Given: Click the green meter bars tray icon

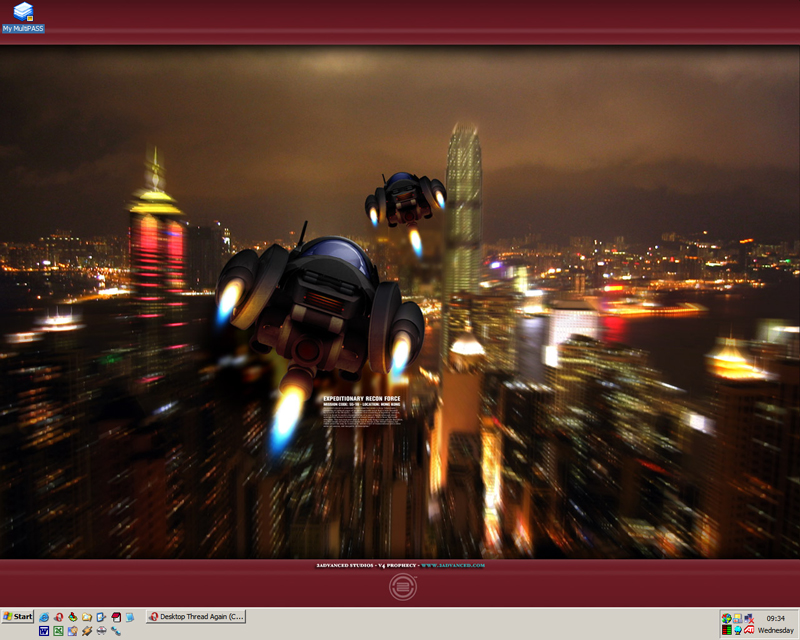Looking at the screenshot, I should [727, 631].
